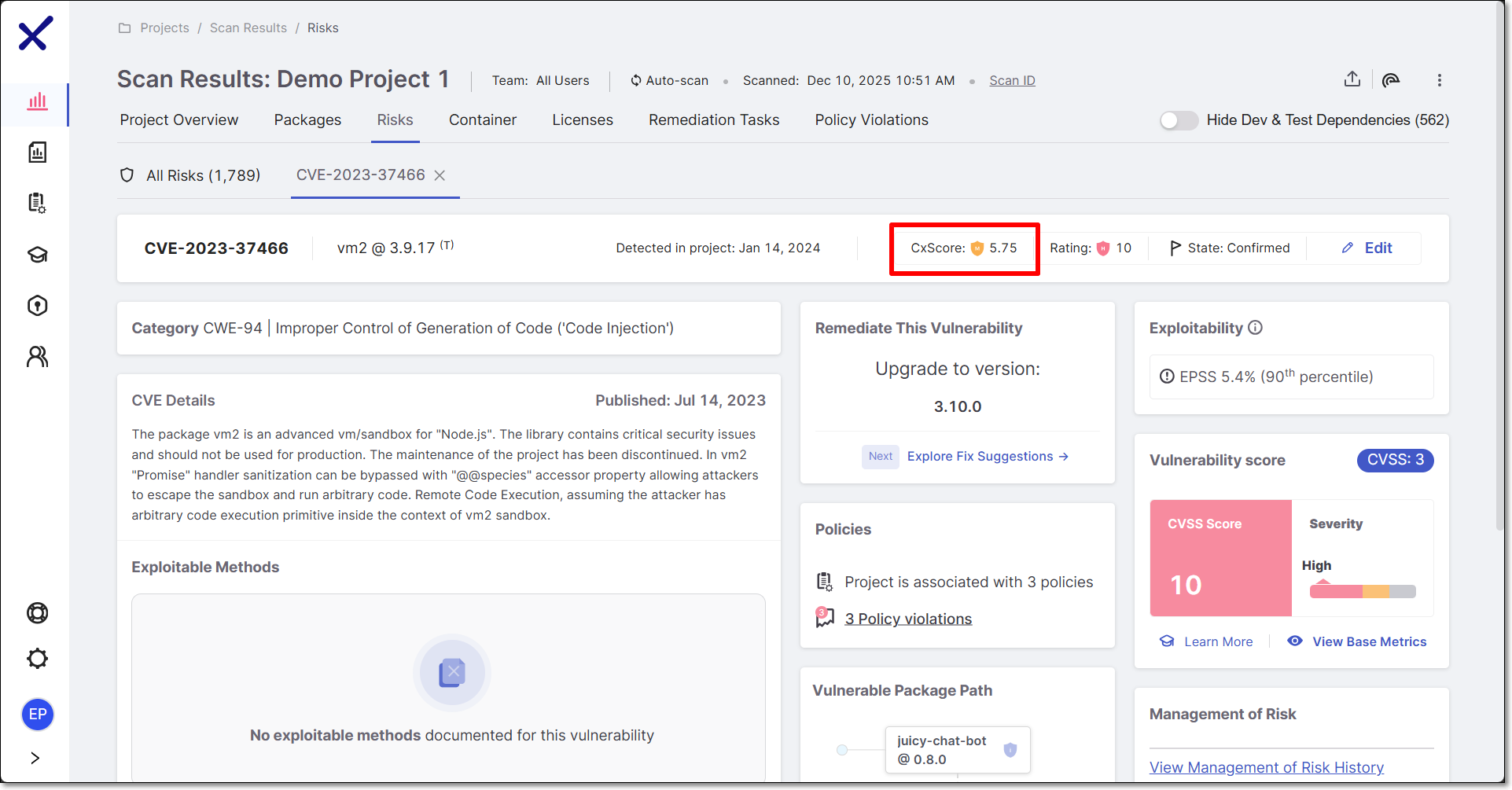This screenshot has height=790, width=1512.
Task: Click Learn More under CVSS score
Action: (x=1207, y=641)
